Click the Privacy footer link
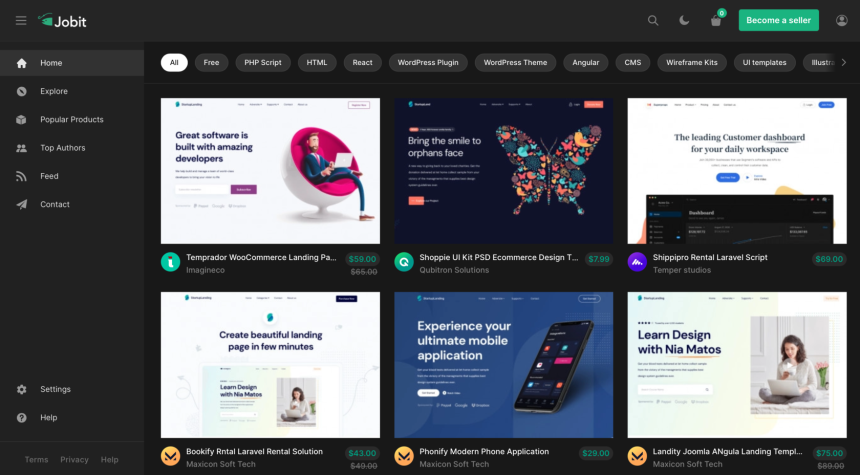860x475 pixels. [x=74, y=460]
